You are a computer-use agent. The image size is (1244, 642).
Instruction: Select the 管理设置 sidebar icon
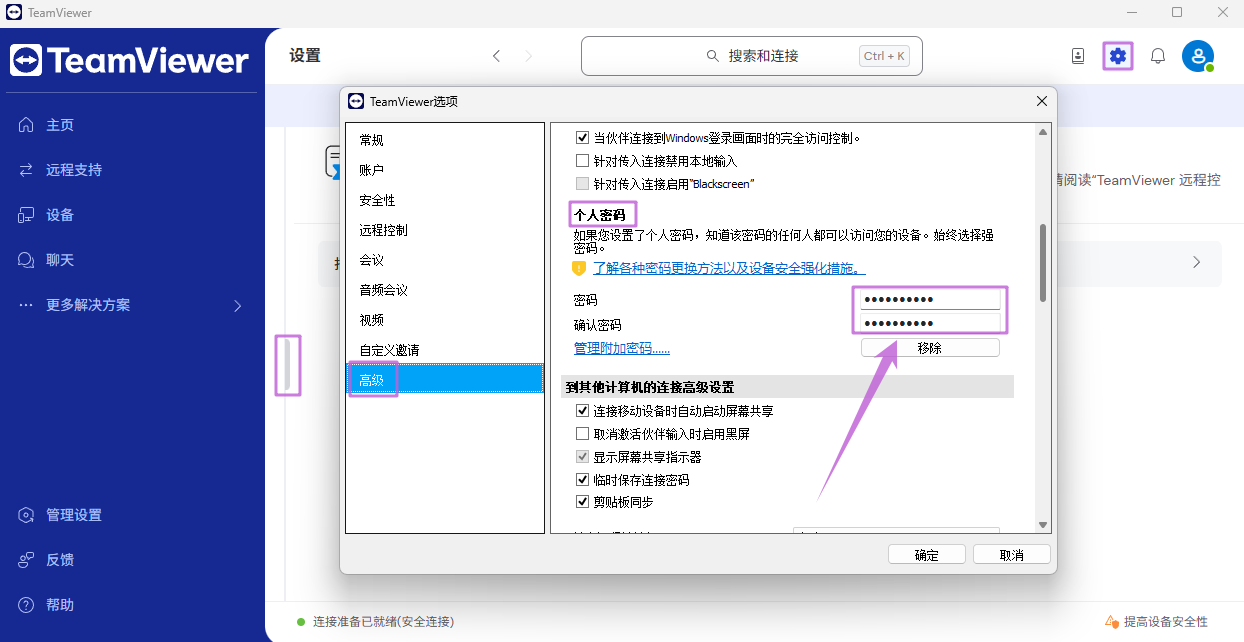coord(26,514)
